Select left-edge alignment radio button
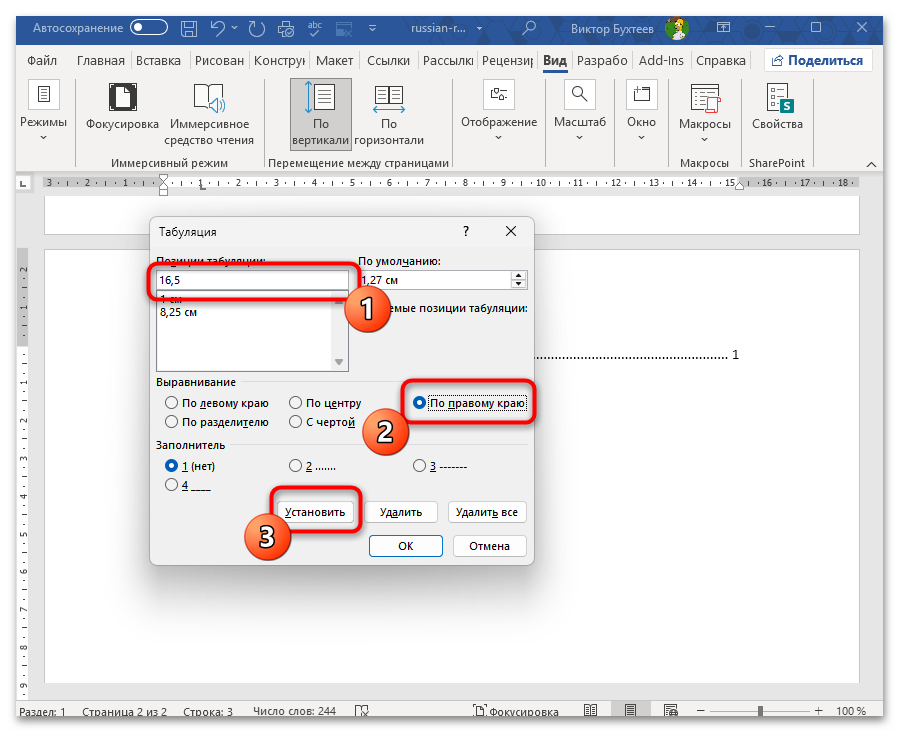Screen dimensions: 899x732 (x=171, y=403)
